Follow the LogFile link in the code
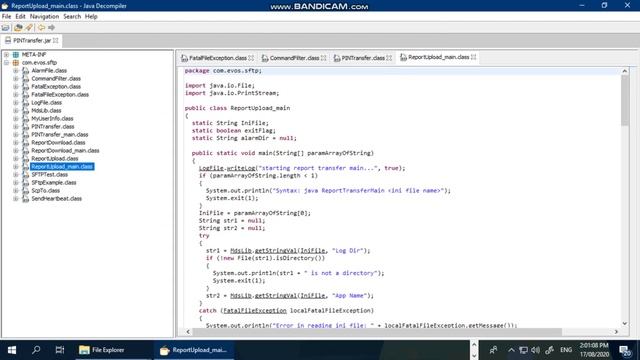 pos(211,168)
